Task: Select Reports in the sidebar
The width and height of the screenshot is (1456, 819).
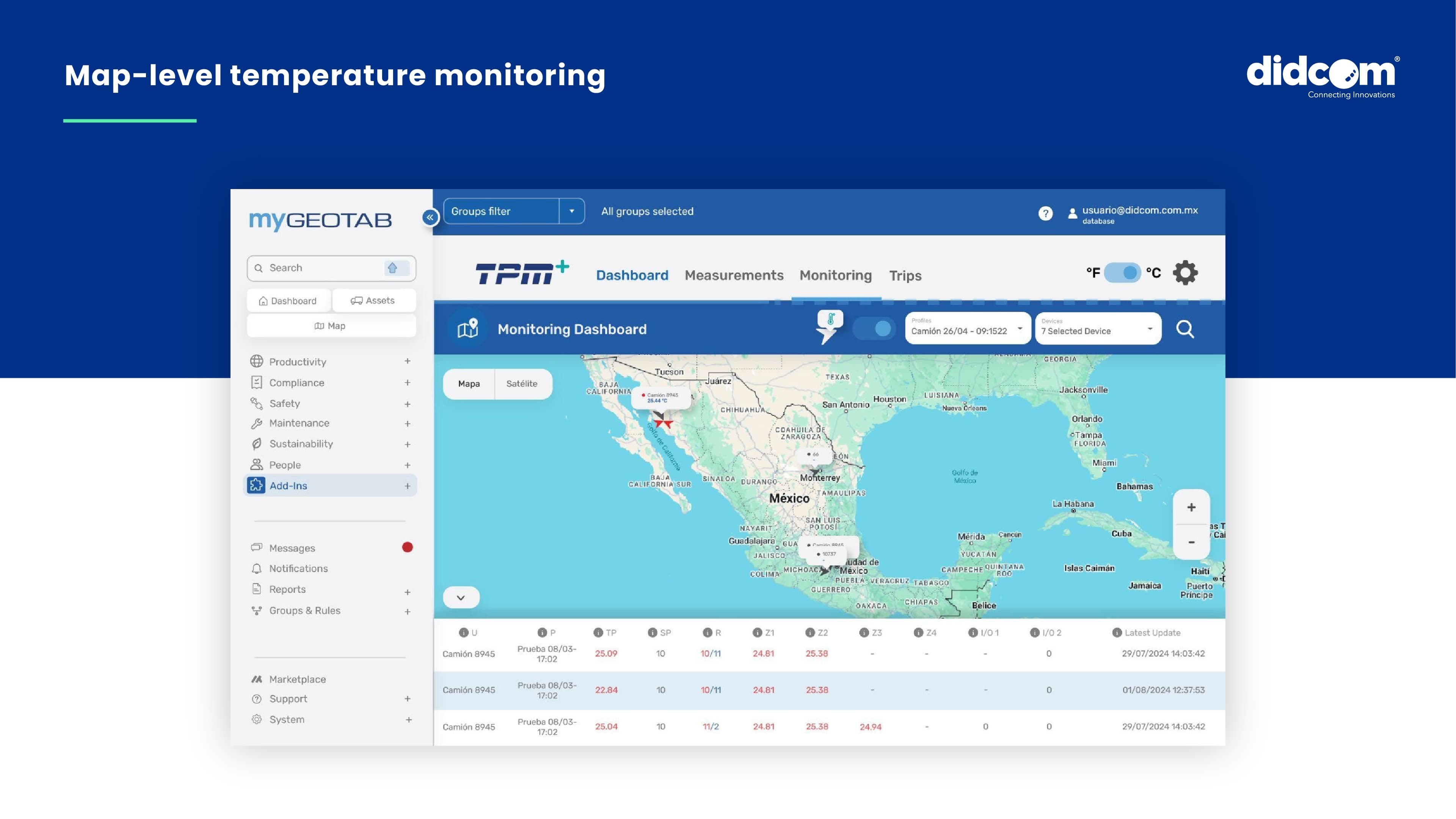Action: click(287, 590)
